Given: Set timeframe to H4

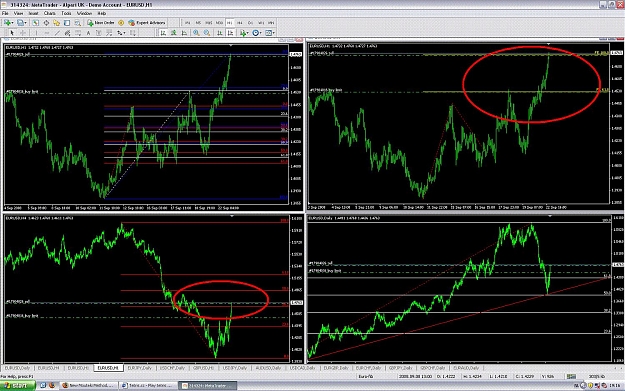Looking at the screenshot, I should 239,23.
